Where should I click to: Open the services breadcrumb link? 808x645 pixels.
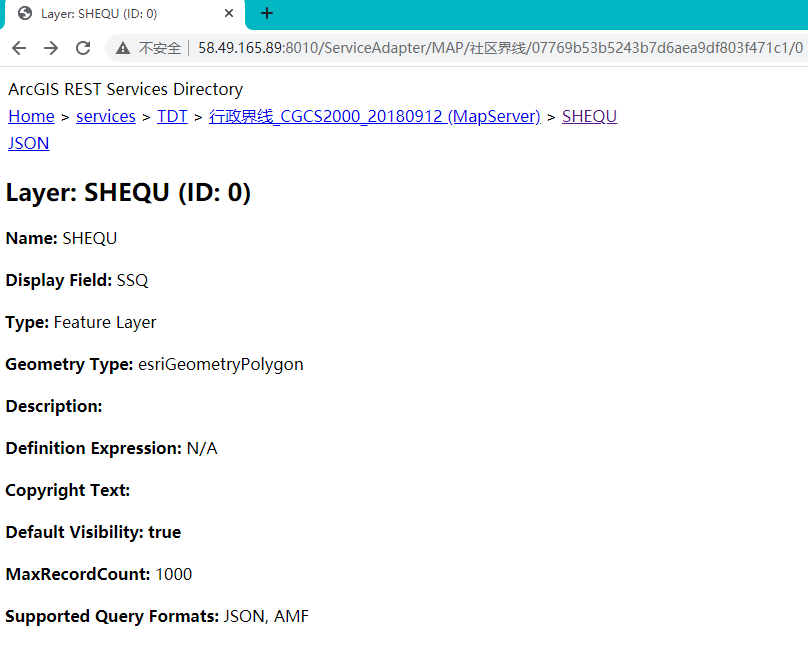106,116
